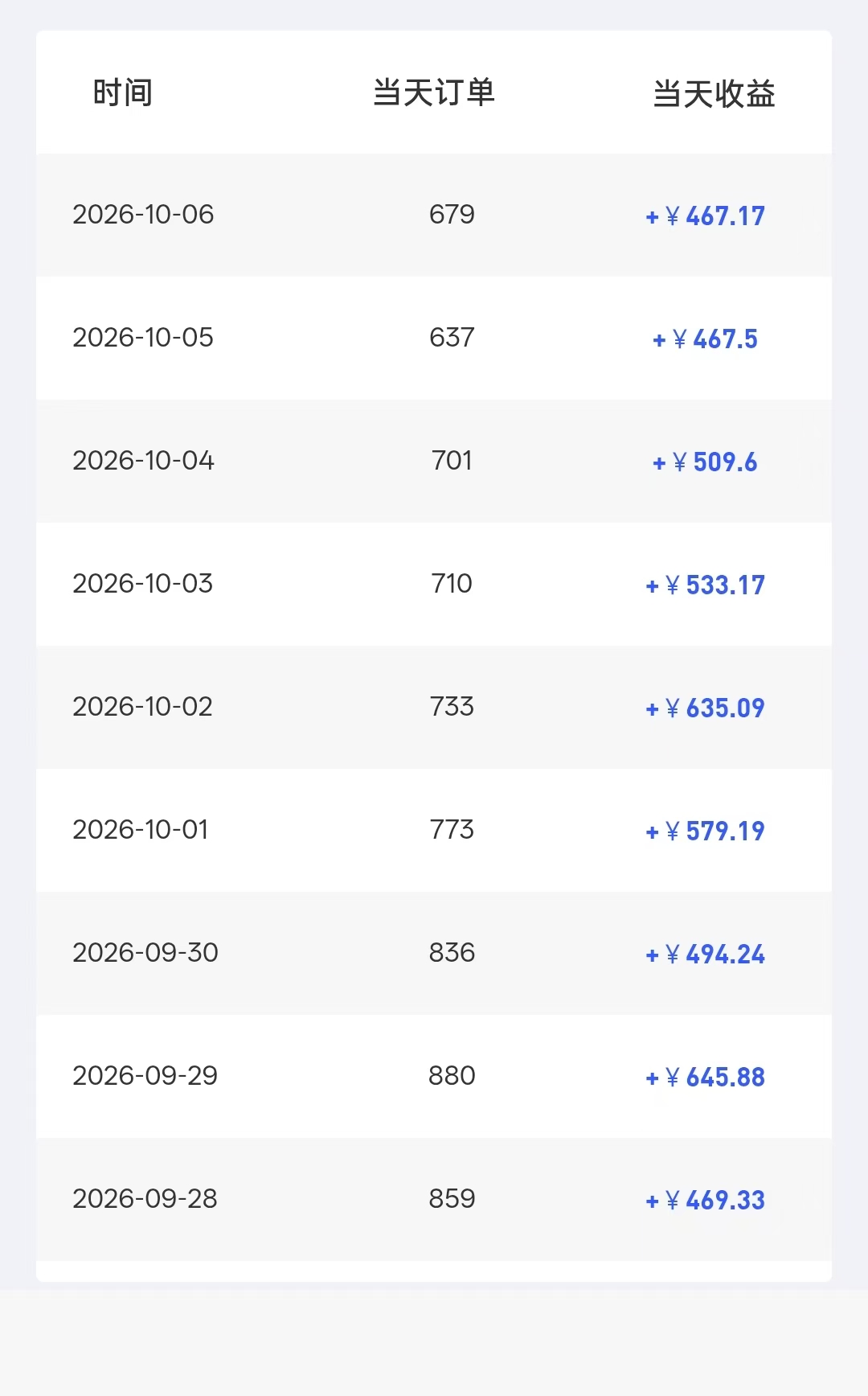The width and height of the screenshot is (868, 1396).
Task: Open the +¥467.17 earnings entry
Action: [706, 216]
